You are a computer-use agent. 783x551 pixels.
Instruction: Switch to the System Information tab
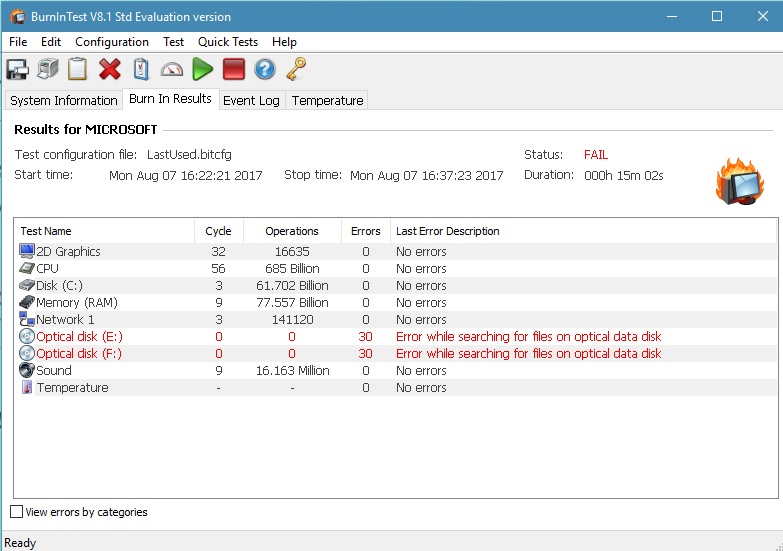[x=64, y=100]
